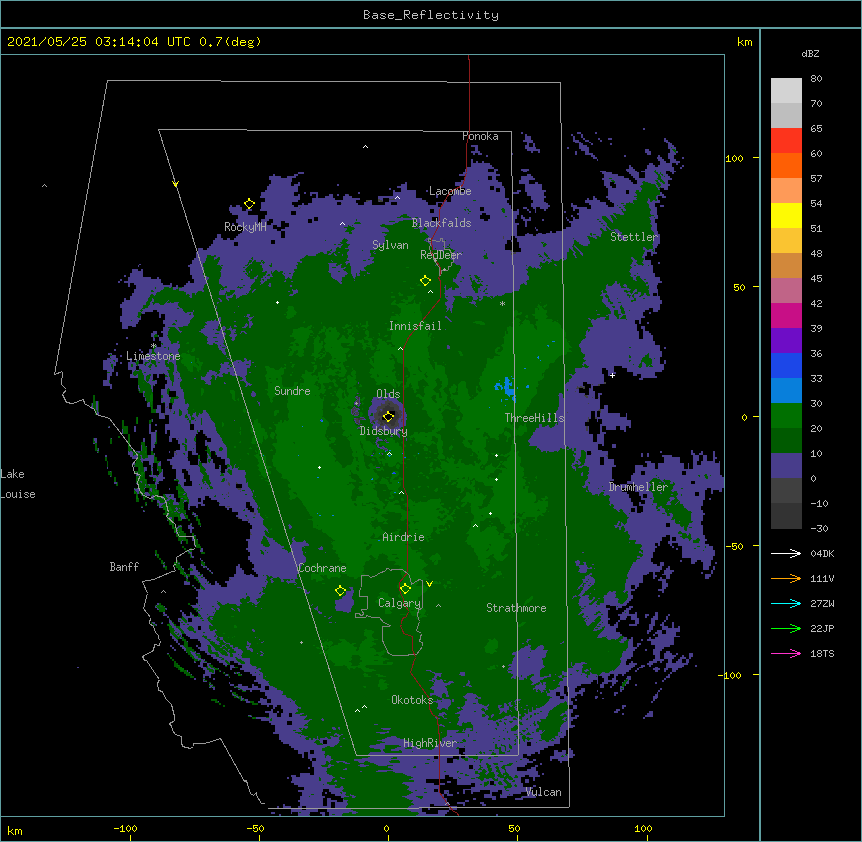Click the blue 36 dBZ color swatch
This screenshot has height=842, width=862.
coord(786,365)
